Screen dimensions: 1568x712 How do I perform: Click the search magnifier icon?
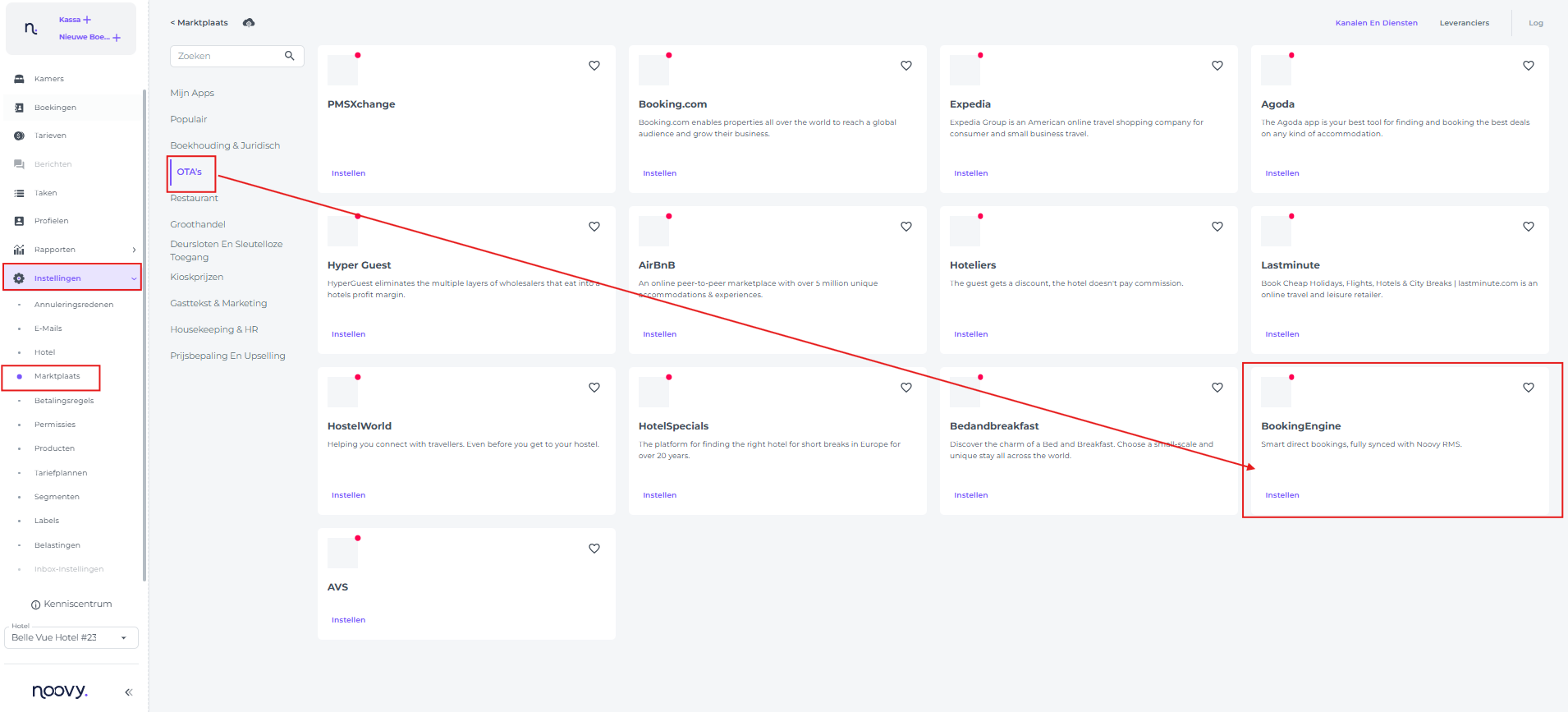pos(290,56)
